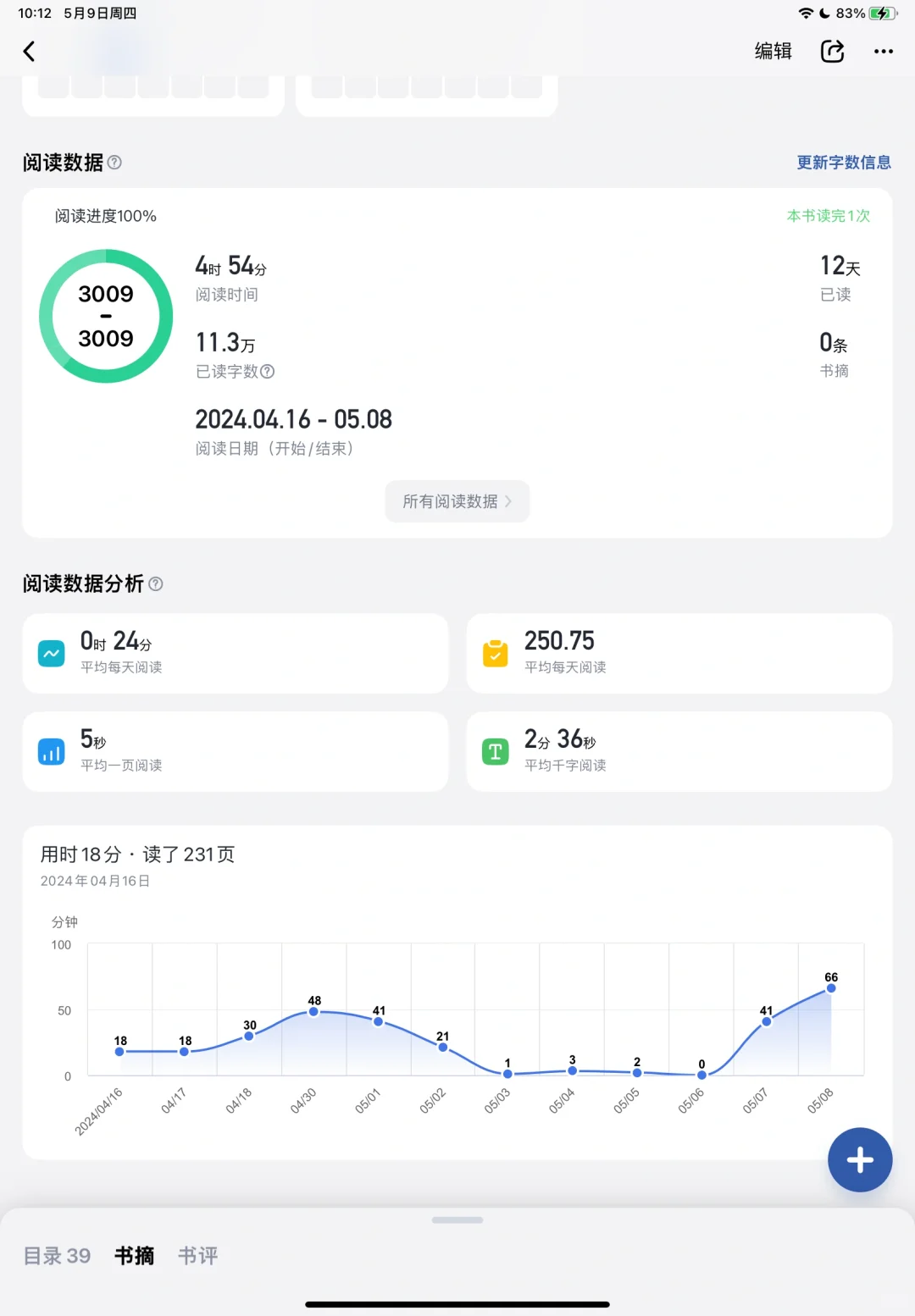Image resolution: width=915 pixels, height=1316 pixels.
Task: Tap the 12天 已读 value
Action: (840, 266)
